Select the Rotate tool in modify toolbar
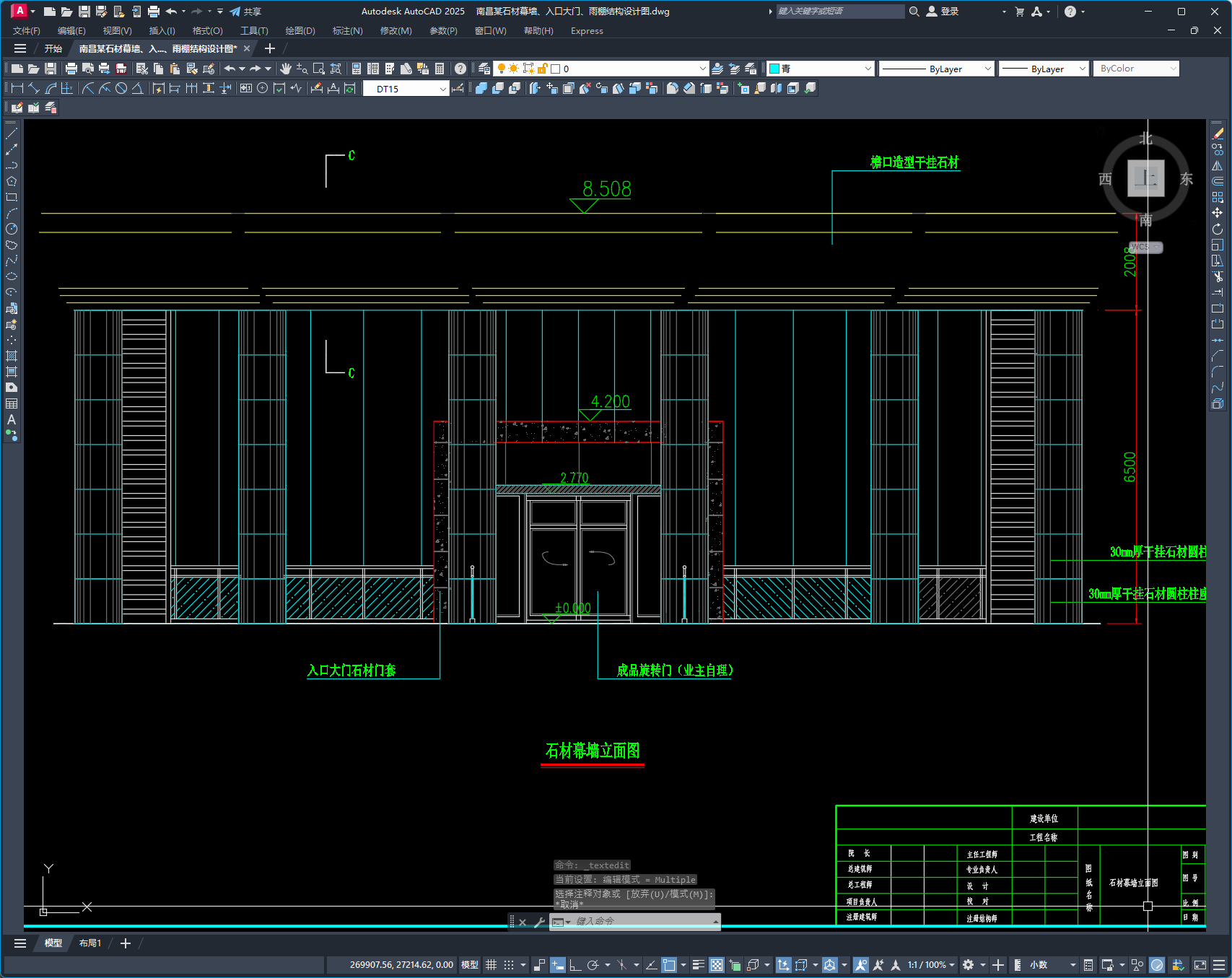 click(1218, 229)
